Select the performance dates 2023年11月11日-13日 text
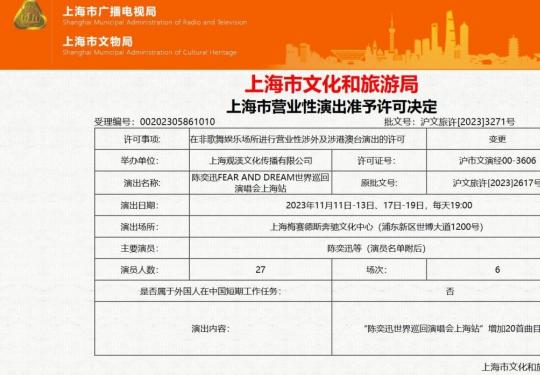 379,206
